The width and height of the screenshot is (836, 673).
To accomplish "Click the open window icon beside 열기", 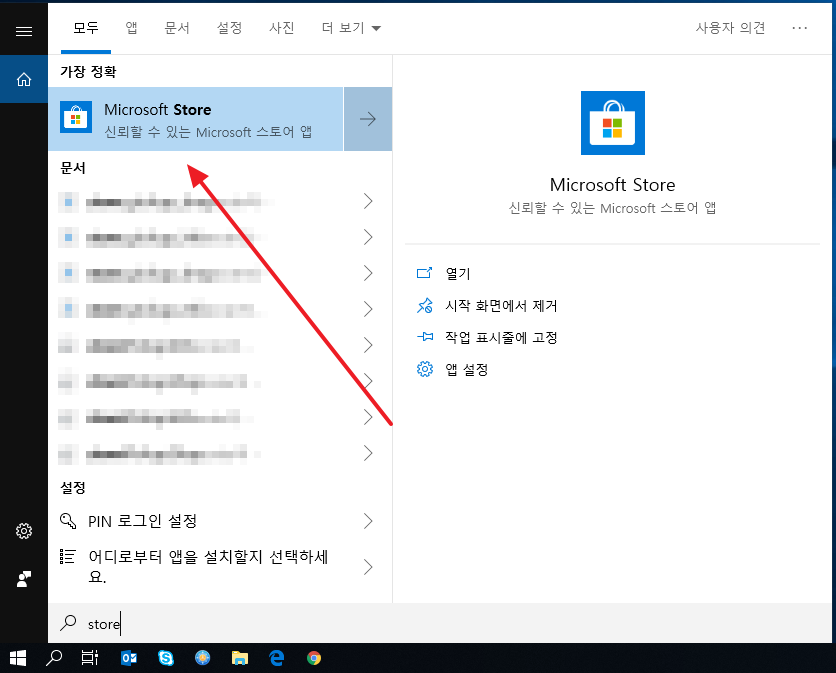I will click(x=424, y=273).
